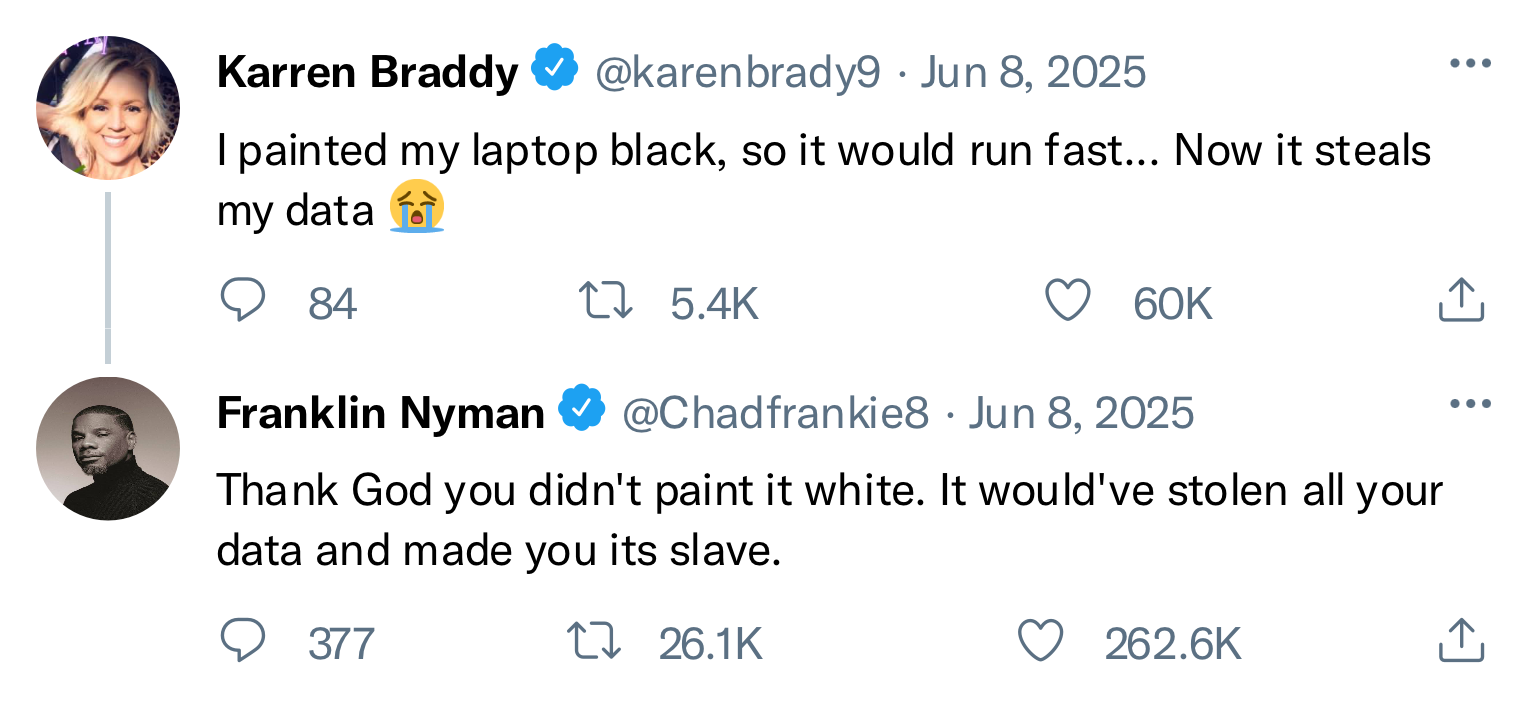Reply to Karren Braddy's laptop tweet
The image size is (1536, 705).
[243, 301]
